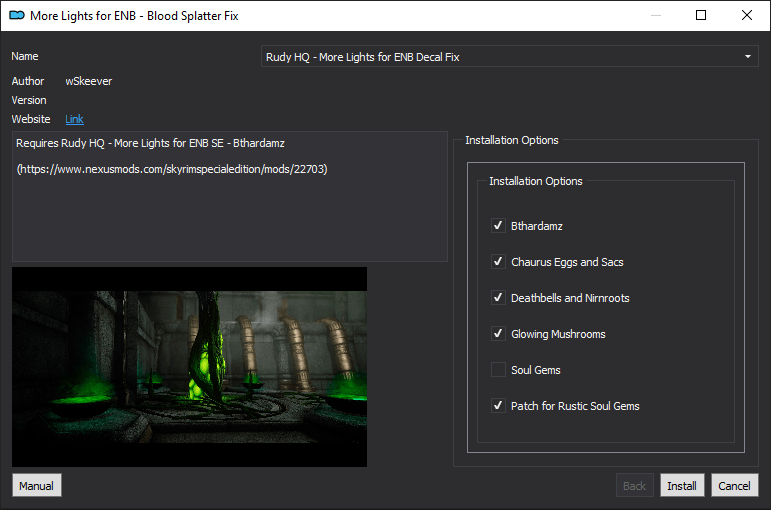Toggle the Bthardamz checkbox
This screenshot has height=510, width=771.
pyautogui.click(x=498, y=226)
